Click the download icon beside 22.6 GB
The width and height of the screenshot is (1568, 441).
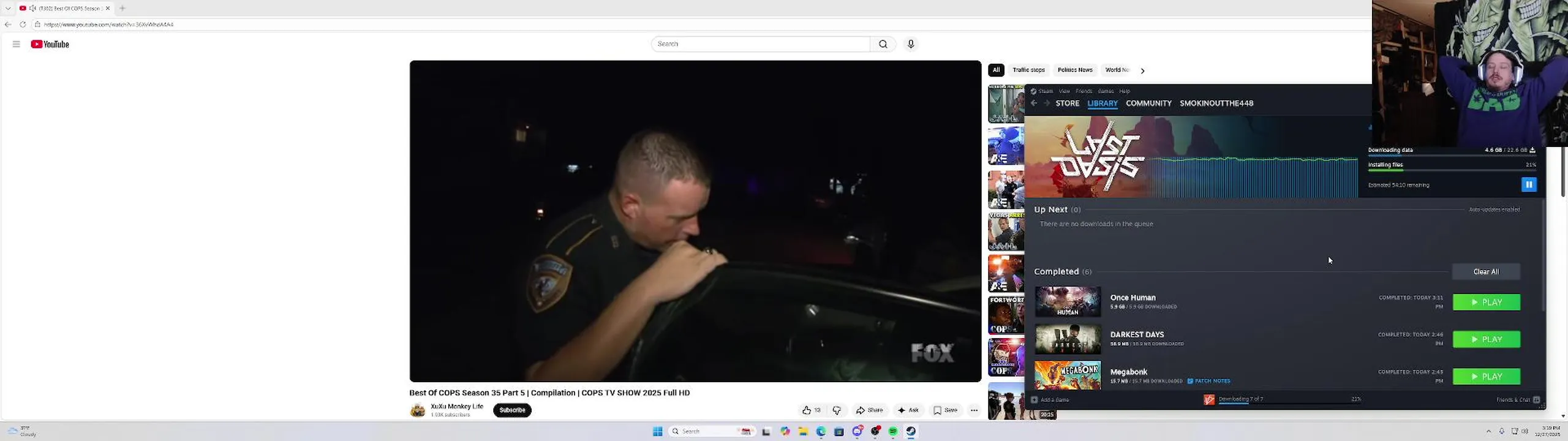pyautogui.click(x=1532, y=150)
